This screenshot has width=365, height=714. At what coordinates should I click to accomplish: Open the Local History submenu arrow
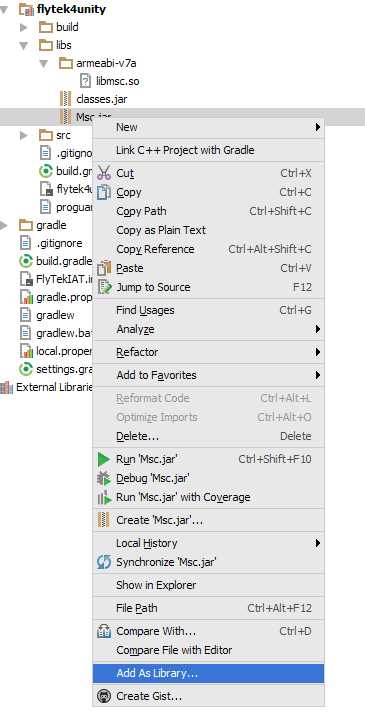pyautogui.click(x=318, y=543)
